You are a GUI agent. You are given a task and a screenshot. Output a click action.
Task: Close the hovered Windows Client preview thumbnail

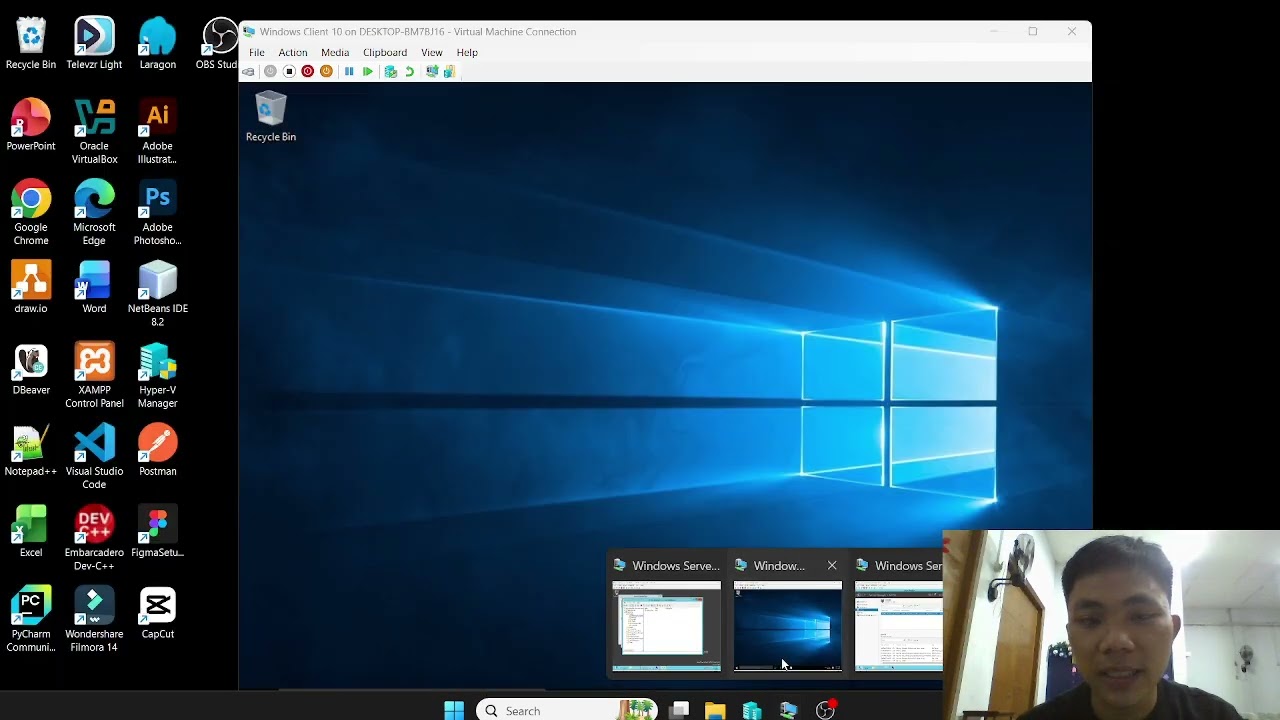[832, 566]
